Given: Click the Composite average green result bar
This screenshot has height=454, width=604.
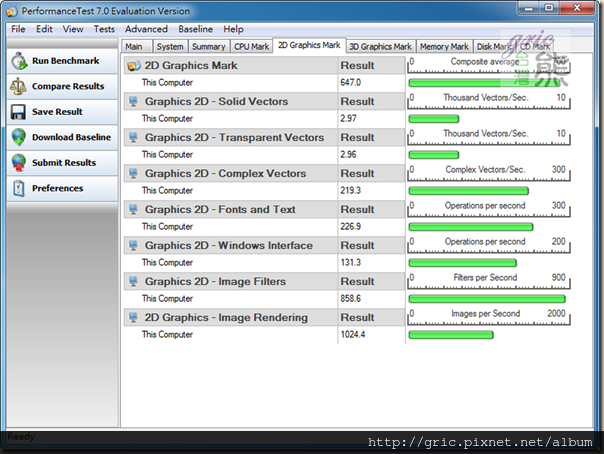Looking at the screenshot, I should 484,83.
